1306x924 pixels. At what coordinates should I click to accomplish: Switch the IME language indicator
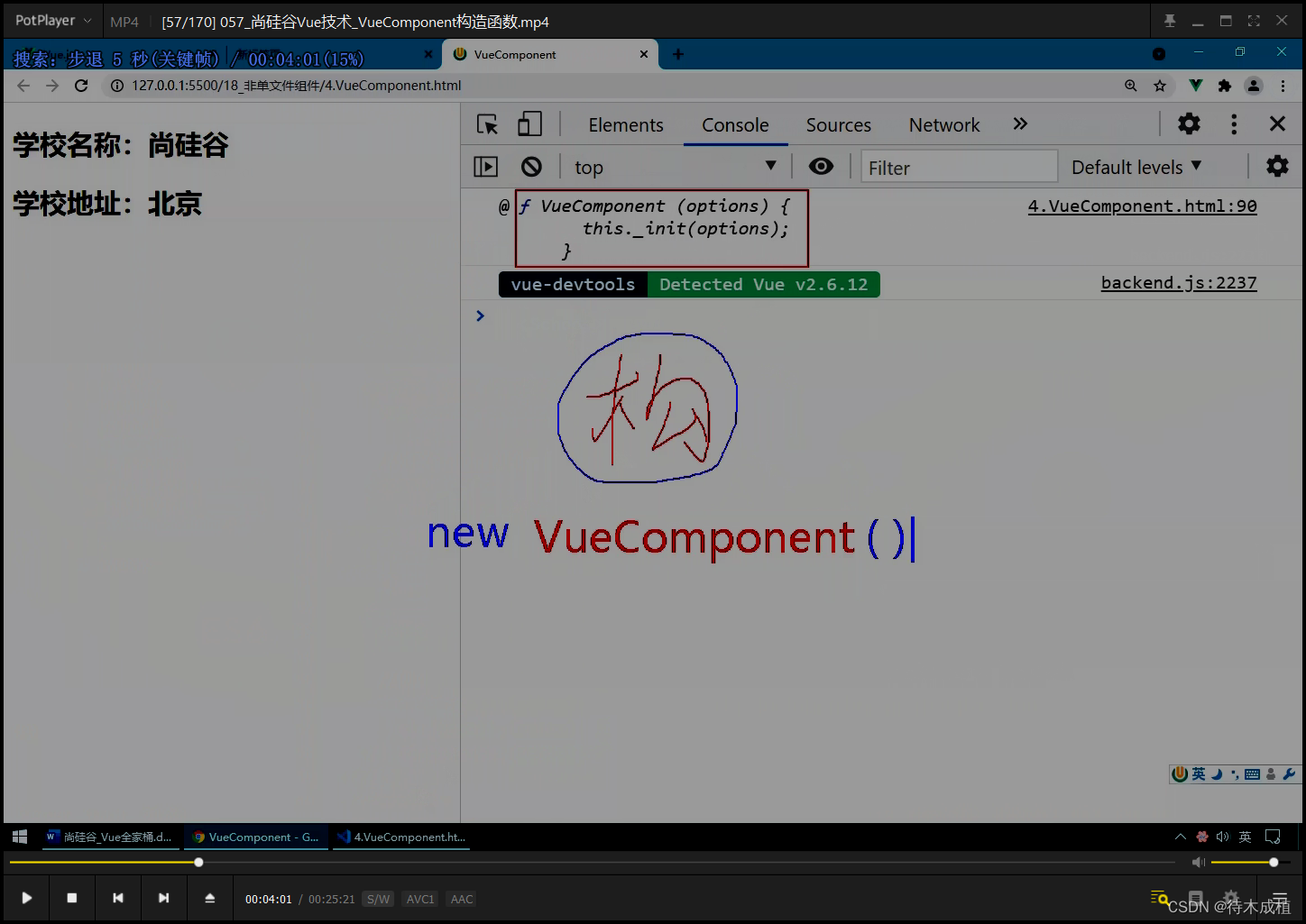(1245, 837)
